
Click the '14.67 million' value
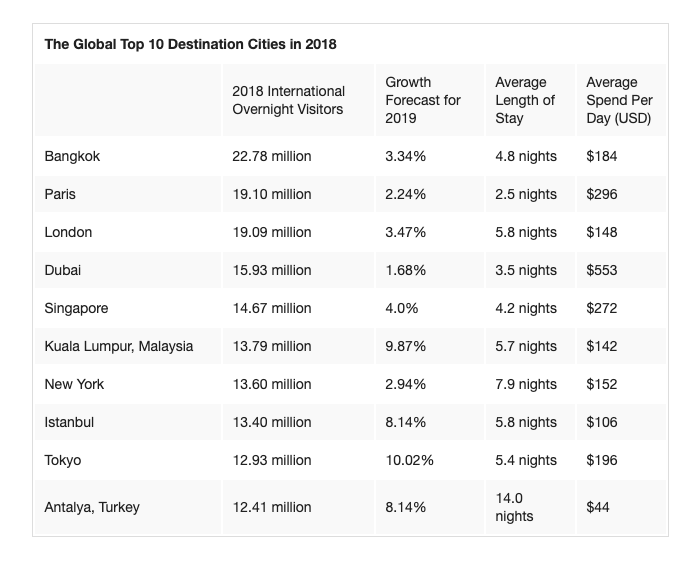click(272, 308)
